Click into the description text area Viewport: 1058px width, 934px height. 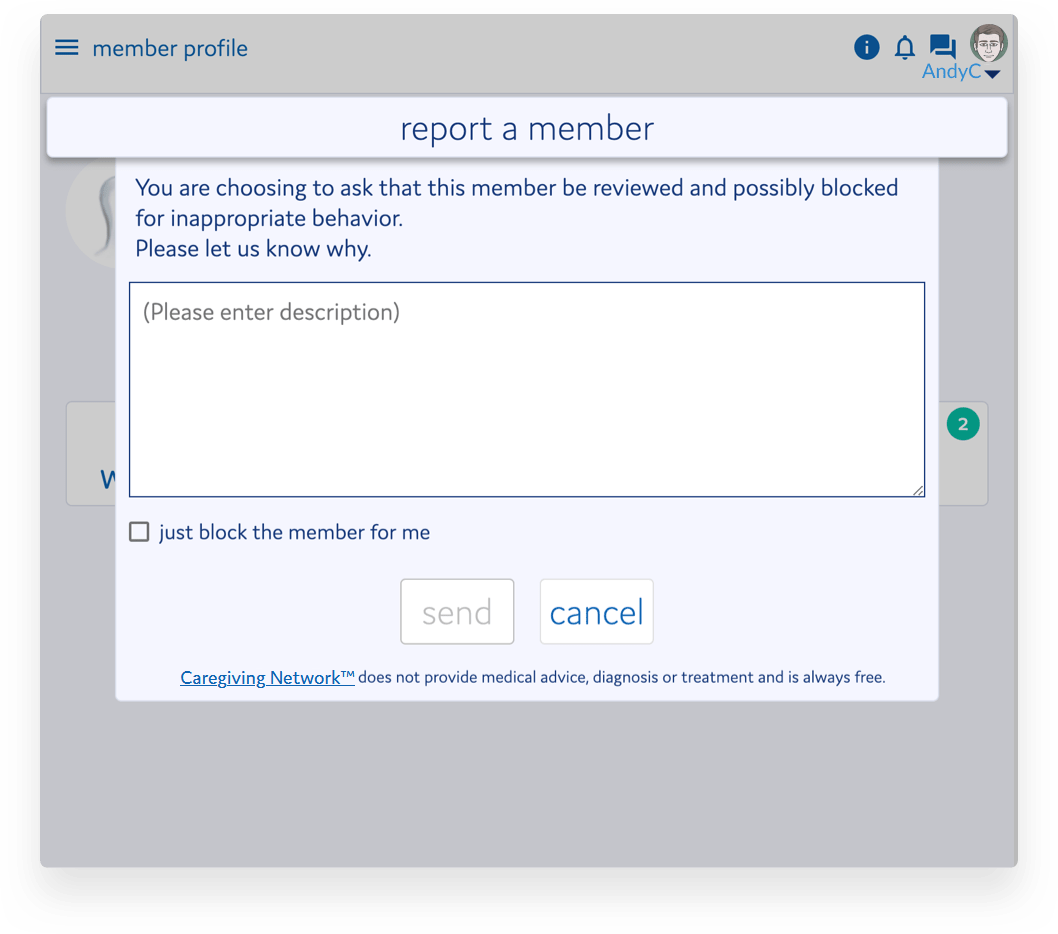527,389
